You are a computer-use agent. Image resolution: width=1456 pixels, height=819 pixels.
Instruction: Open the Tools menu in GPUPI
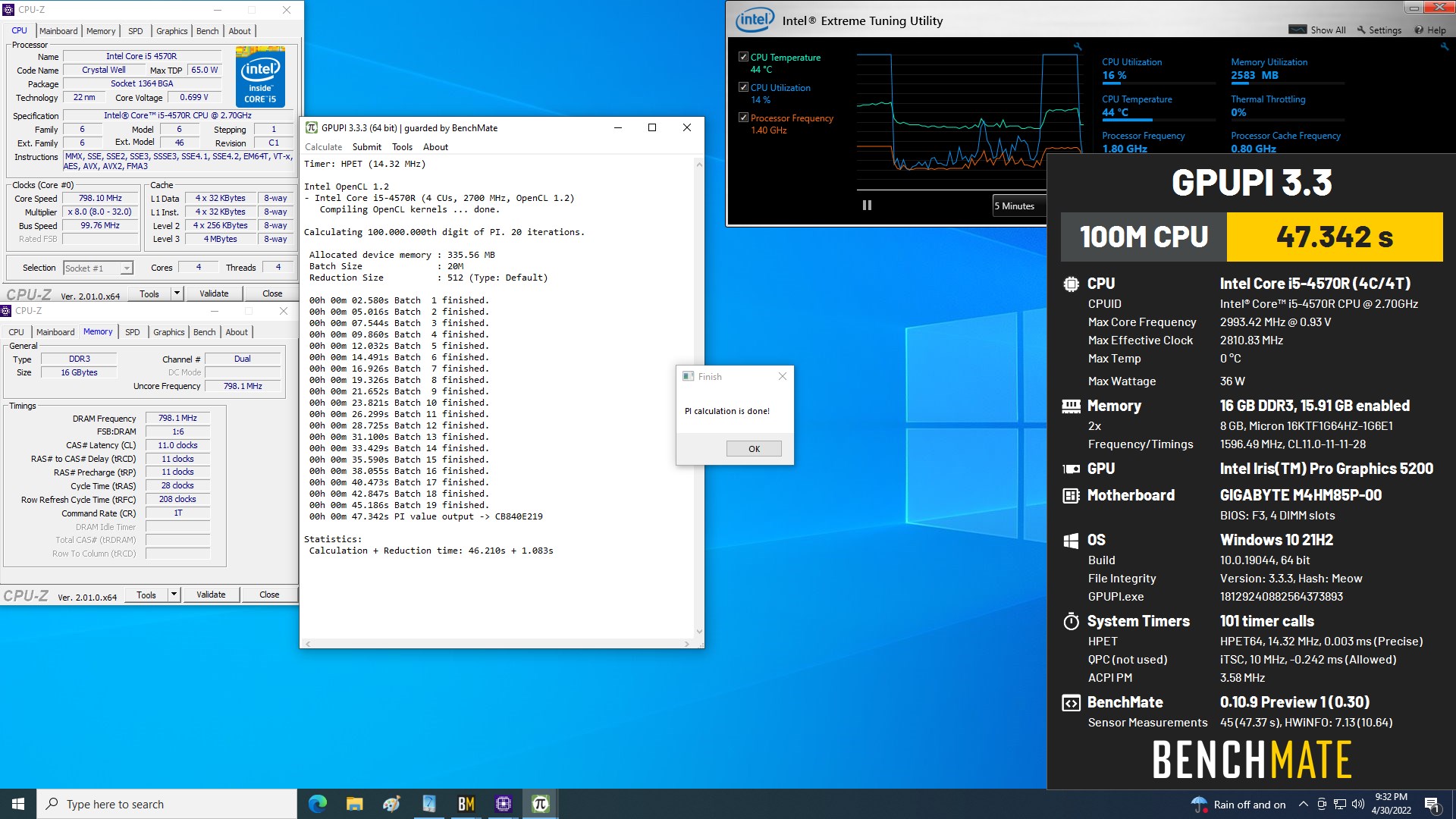pyautogui.click(x=402, y=147)
